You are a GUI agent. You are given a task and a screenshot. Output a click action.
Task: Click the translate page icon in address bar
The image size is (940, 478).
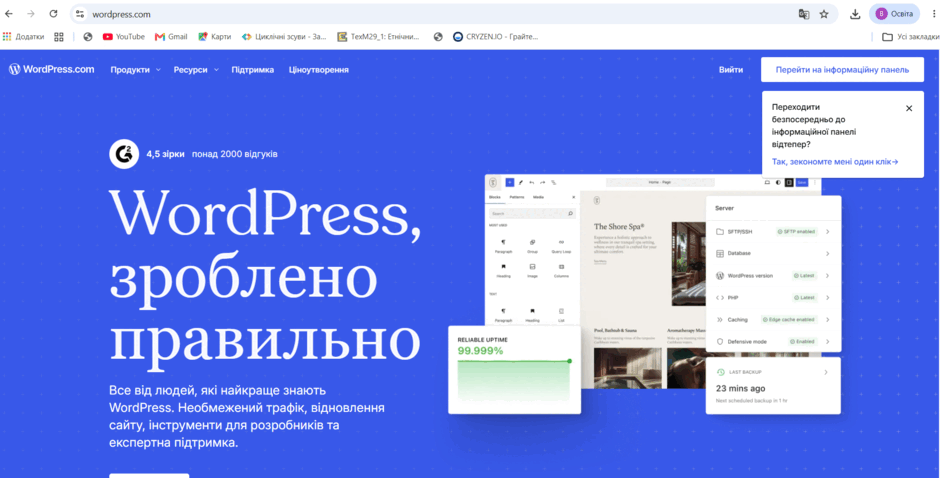pyautogui.click(x=803, y=14)
